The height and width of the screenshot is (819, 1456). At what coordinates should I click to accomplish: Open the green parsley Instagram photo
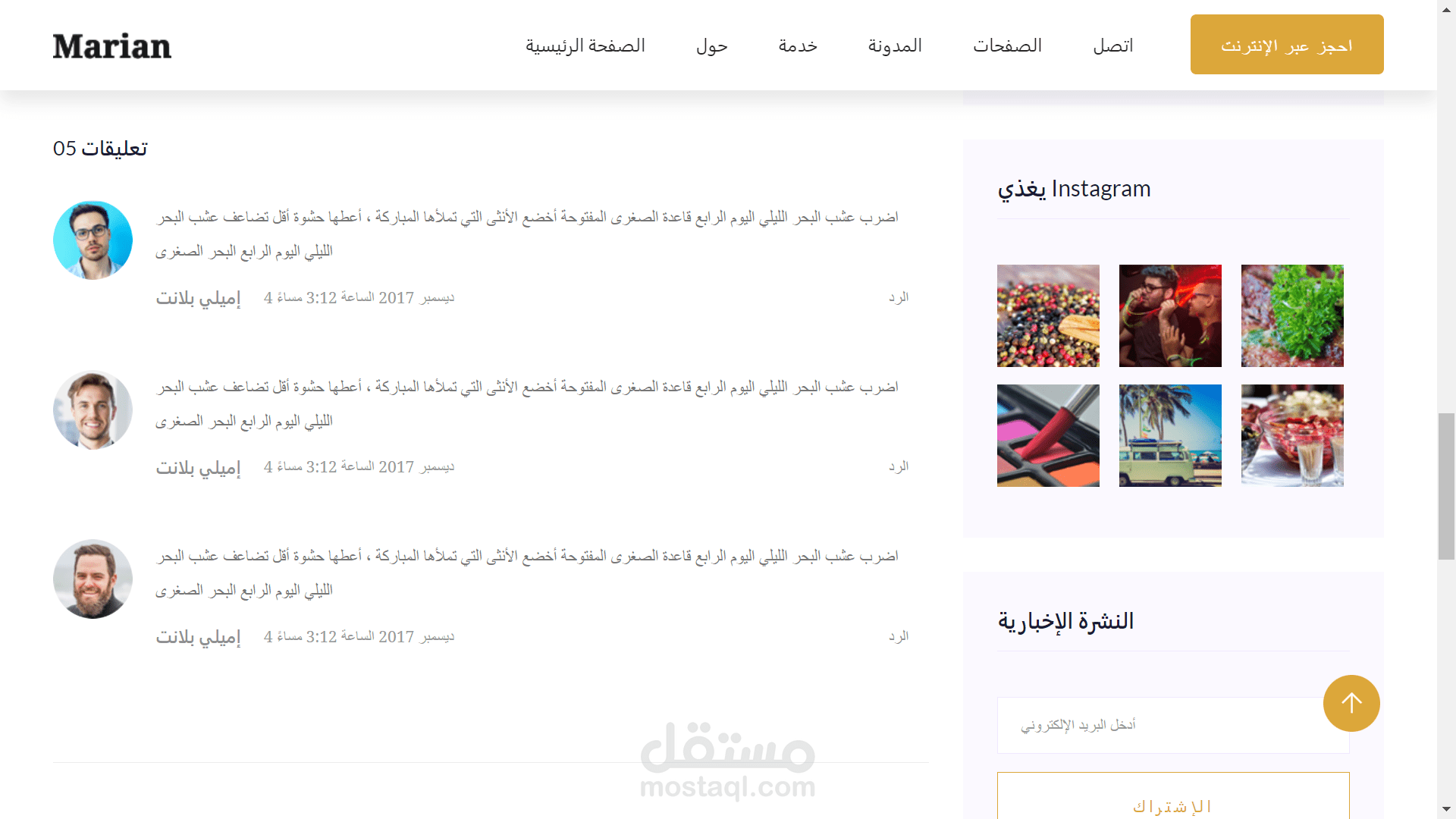pos(1292,315)
